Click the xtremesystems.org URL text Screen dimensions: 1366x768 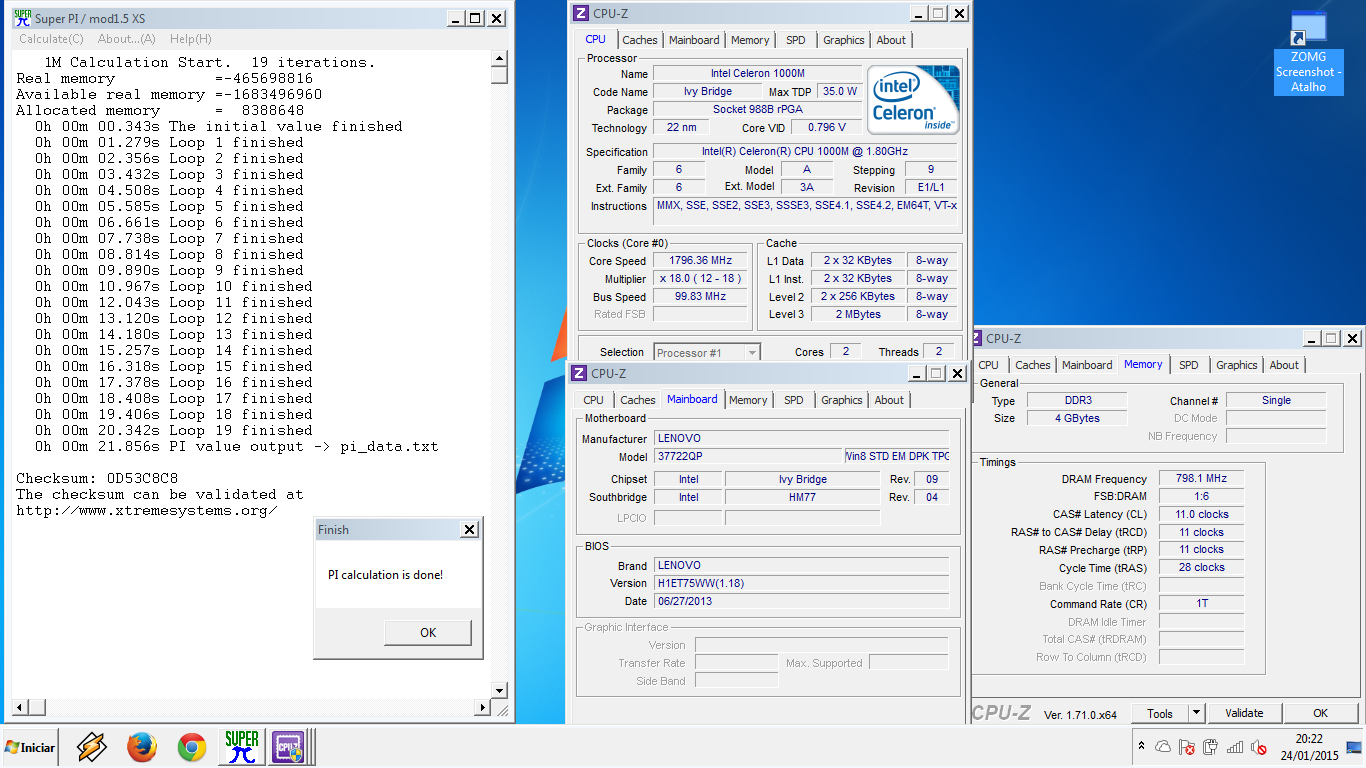(147, 510)
